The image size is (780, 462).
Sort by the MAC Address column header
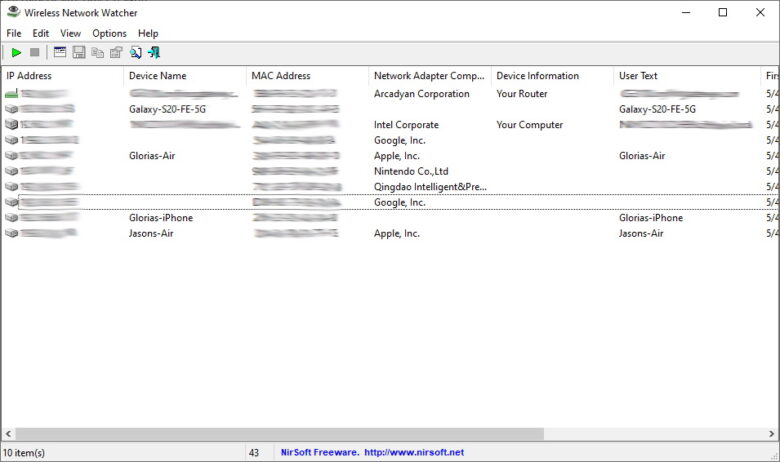click(307, 76)
